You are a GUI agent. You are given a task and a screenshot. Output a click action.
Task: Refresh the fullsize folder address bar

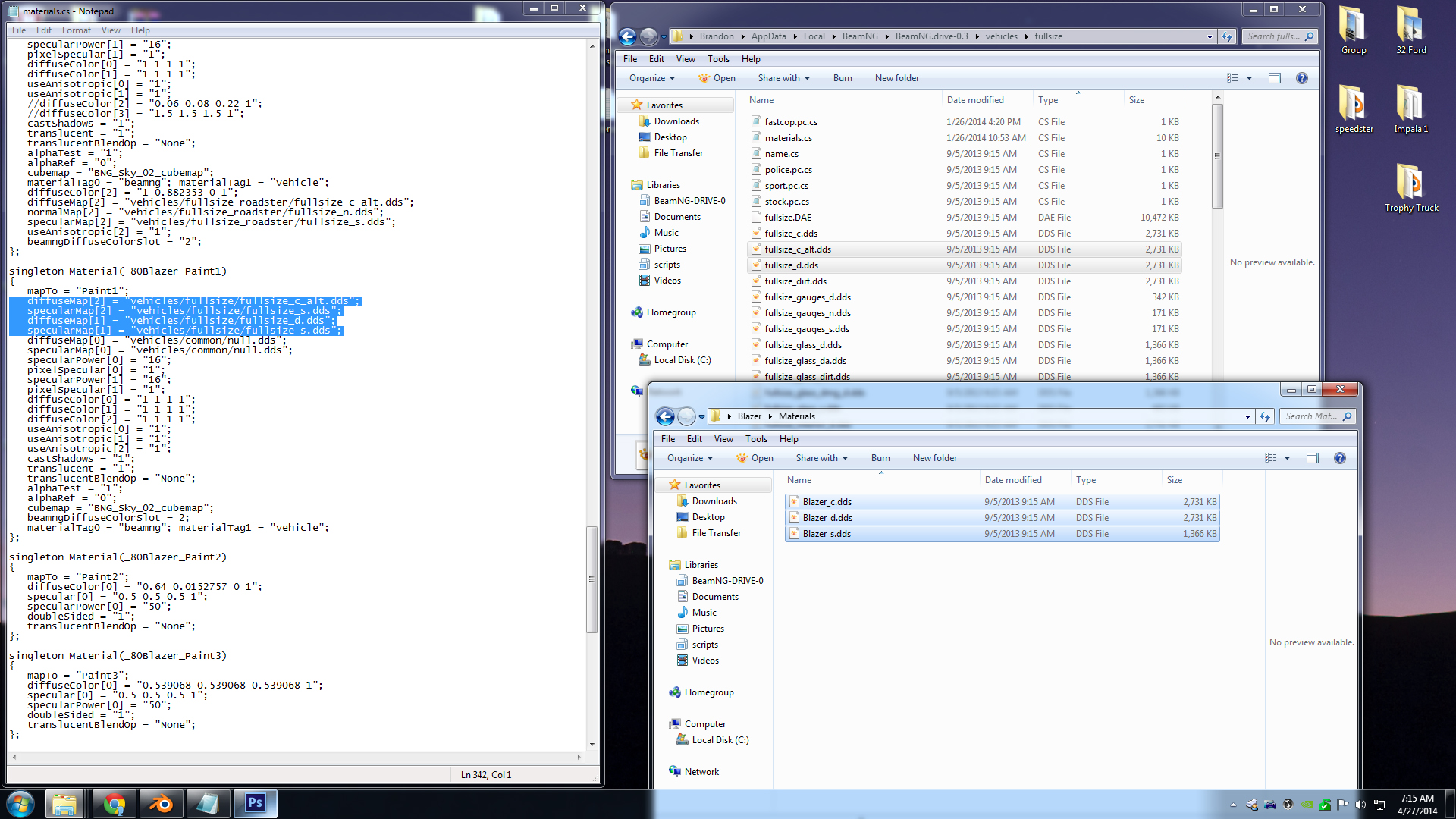(1226, 36)
